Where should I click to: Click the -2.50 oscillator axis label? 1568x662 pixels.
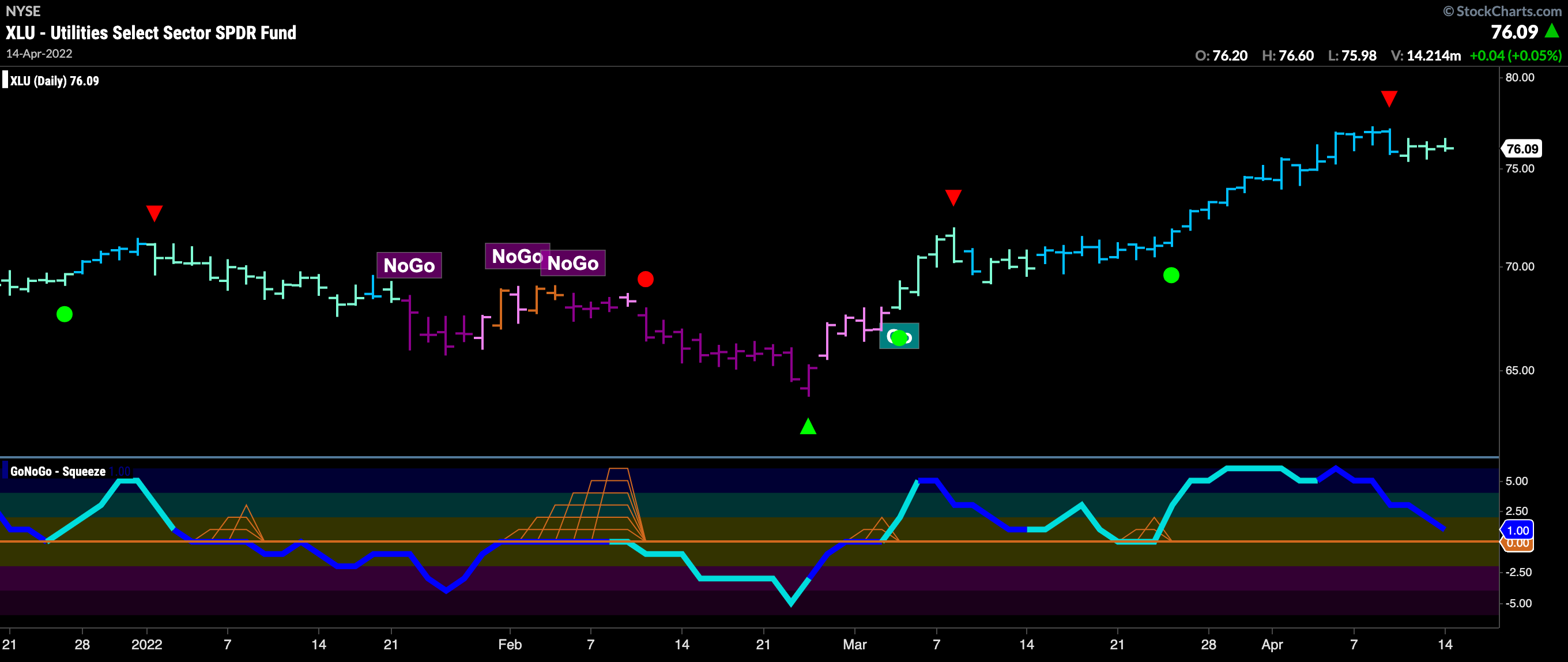(1518, 572)
